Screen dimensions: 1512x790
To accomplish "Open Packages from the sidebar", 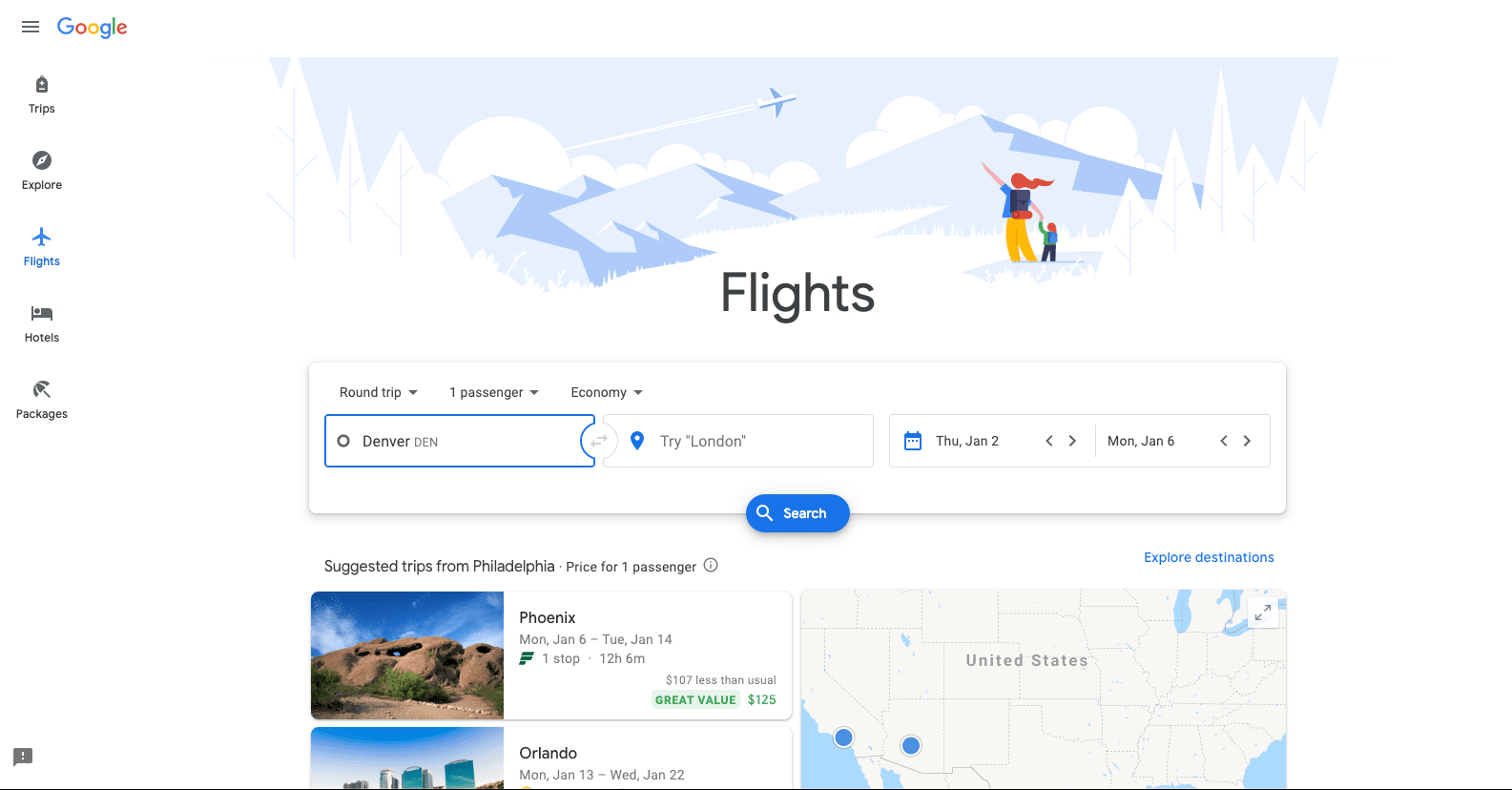I will 42,401.
